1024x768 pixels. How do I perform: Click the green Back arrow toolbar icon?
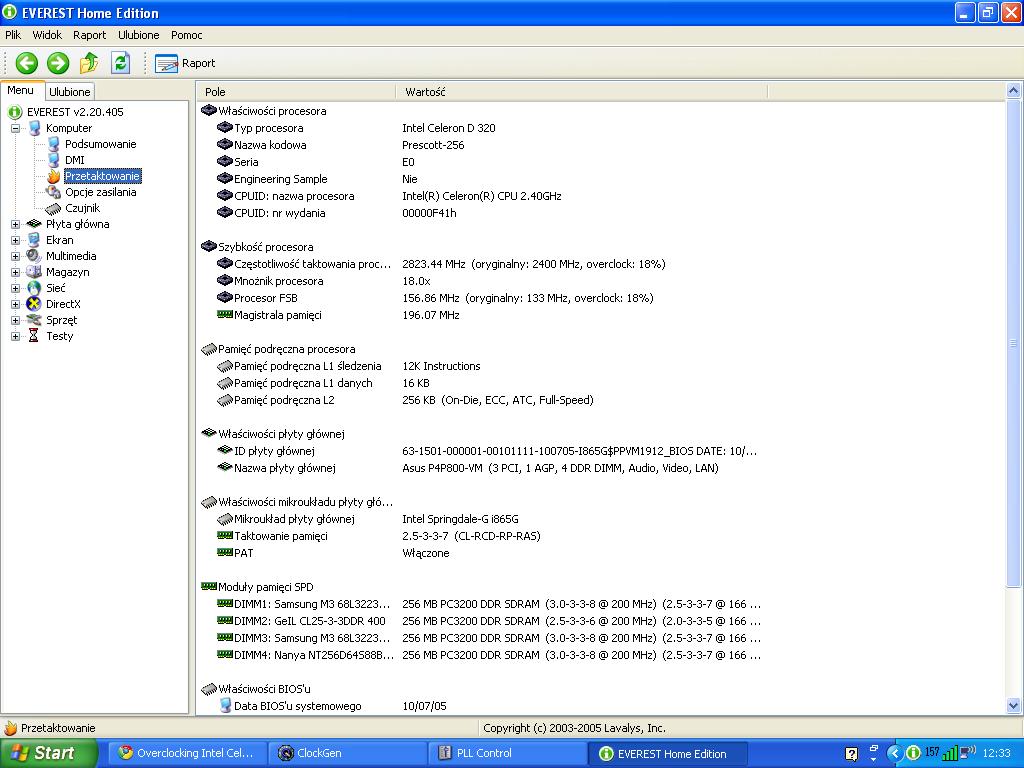(27, 63)
